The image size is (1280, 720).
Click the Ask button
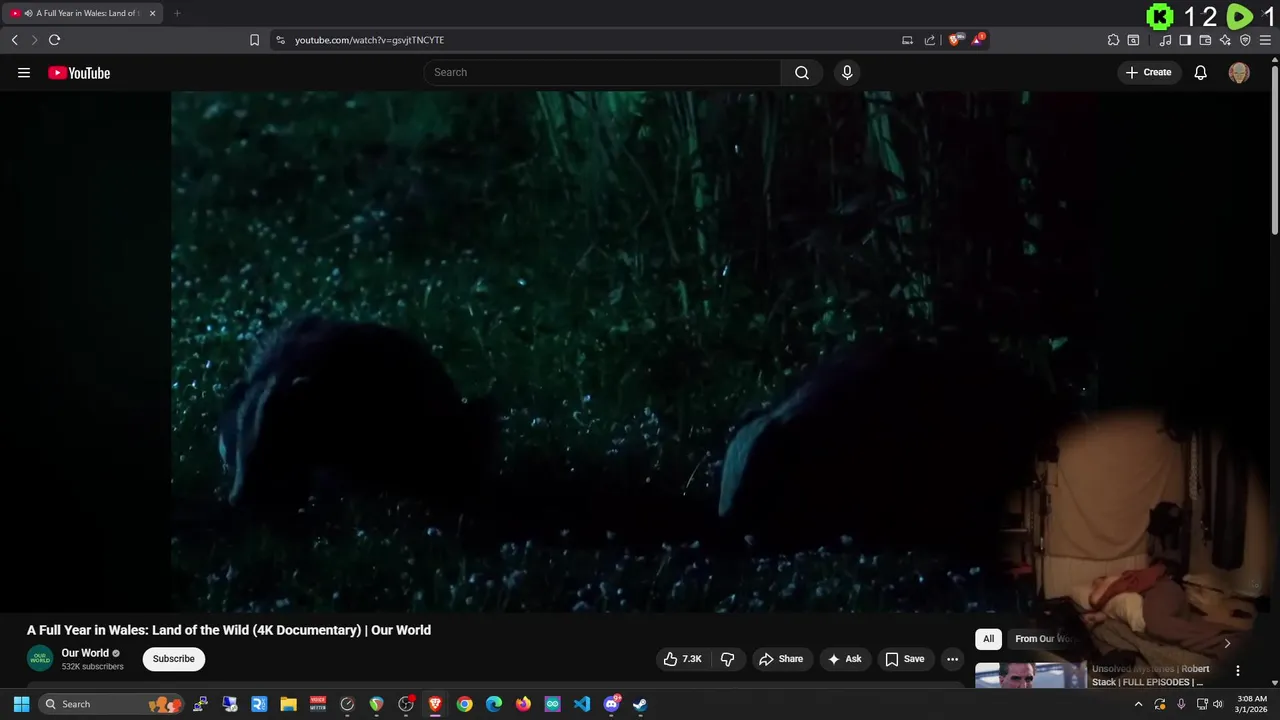[845, 659]
